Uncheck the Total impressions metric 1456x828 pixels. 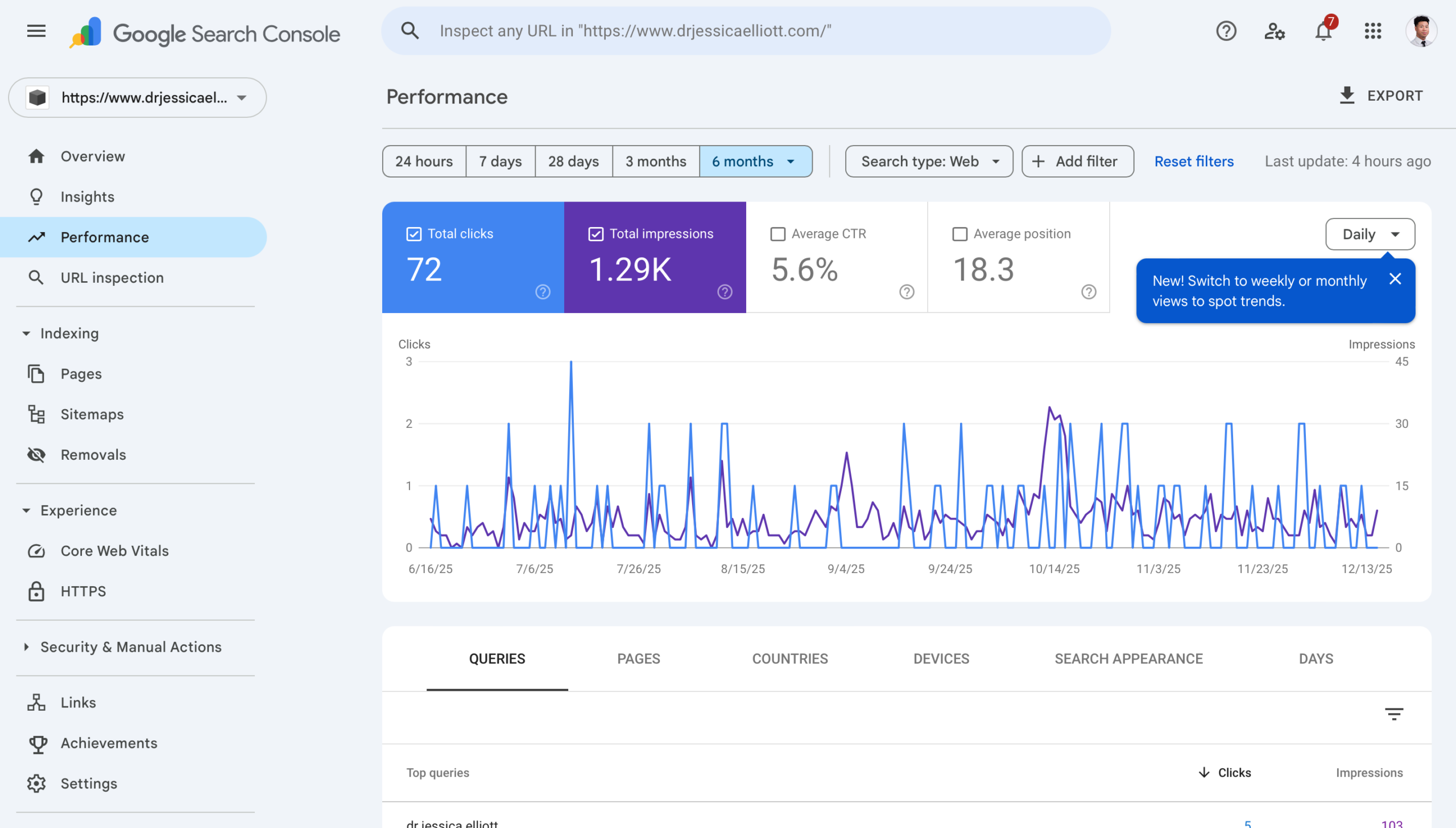point(595,233)
